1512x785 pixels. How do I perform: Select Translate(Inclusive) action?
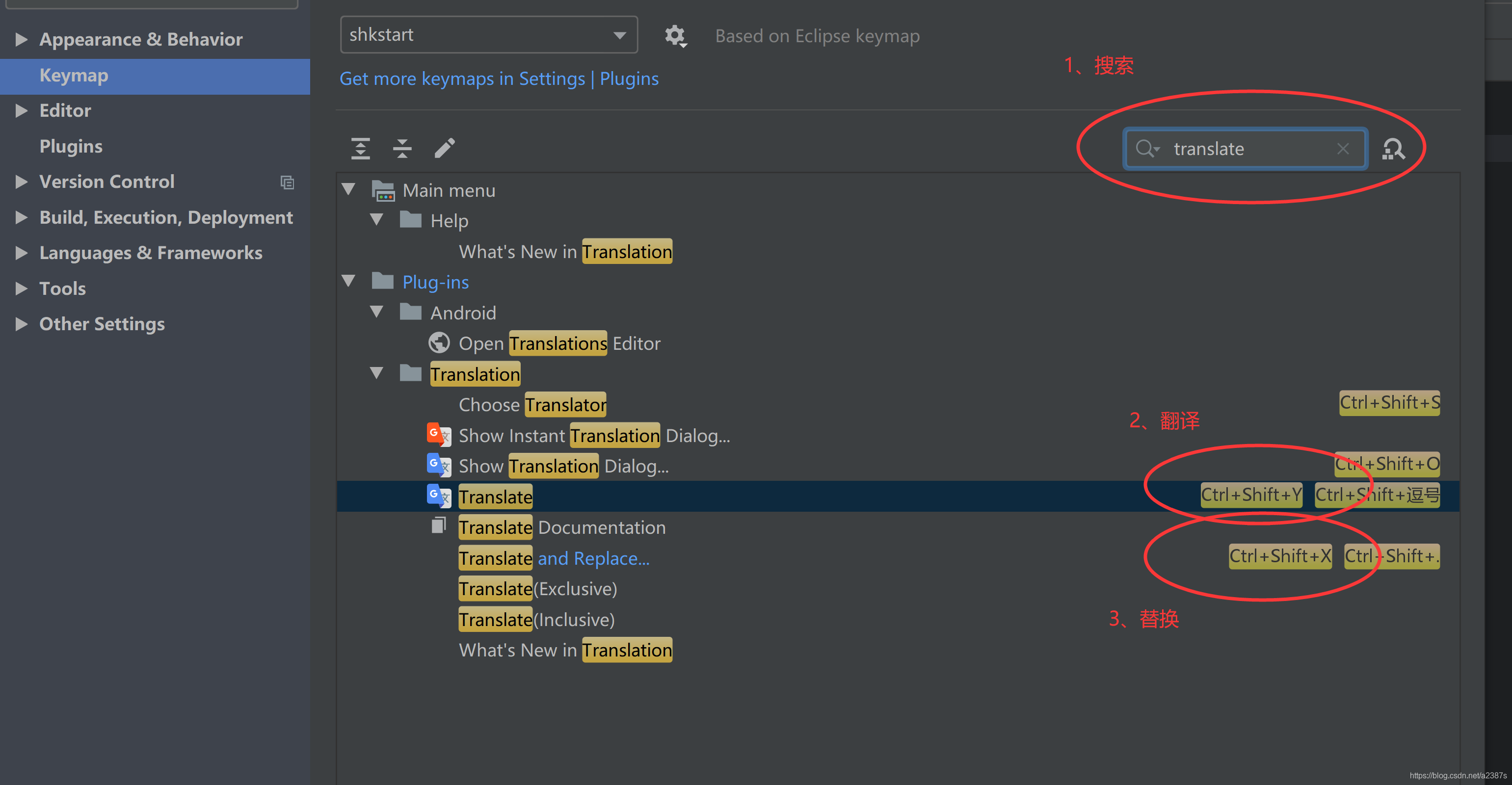click(x=536, y=619)
